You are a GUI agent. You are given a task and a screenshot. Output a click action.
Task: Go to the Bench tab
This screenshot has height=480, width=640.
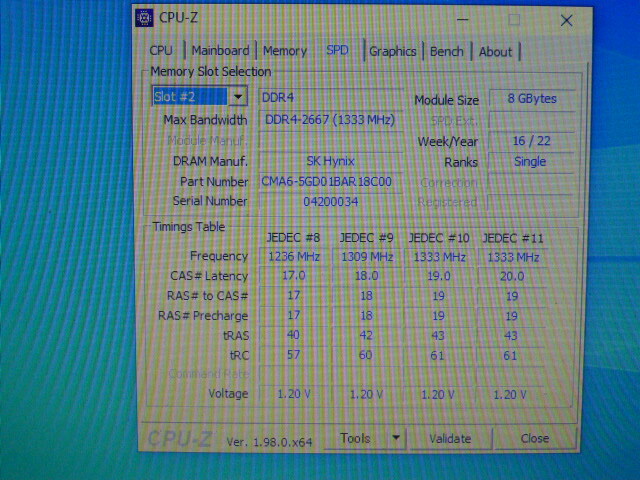tap(447, 51)
